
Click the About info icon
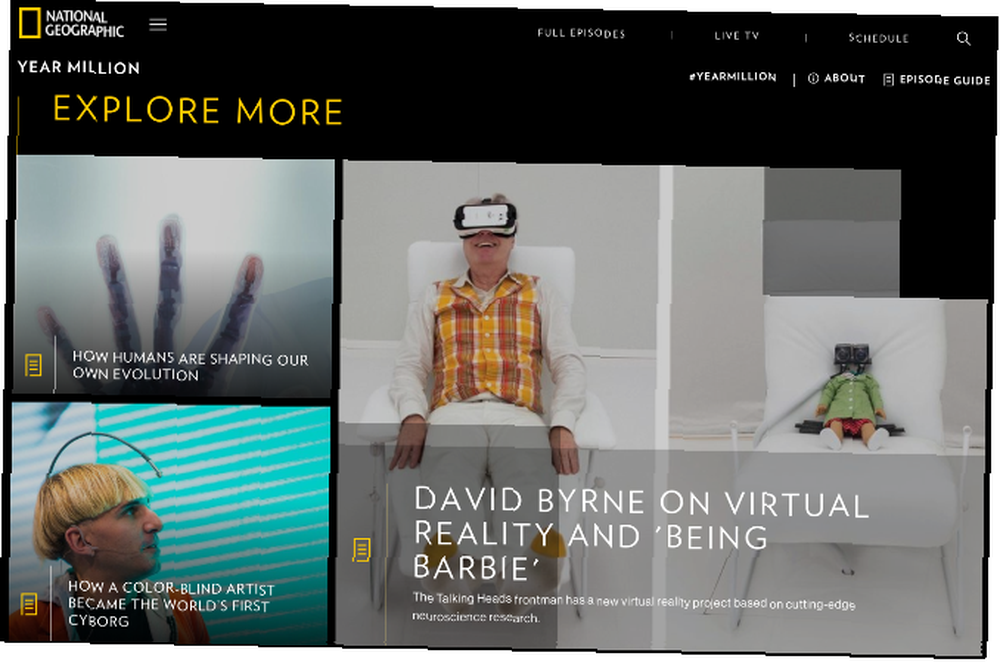813,78
